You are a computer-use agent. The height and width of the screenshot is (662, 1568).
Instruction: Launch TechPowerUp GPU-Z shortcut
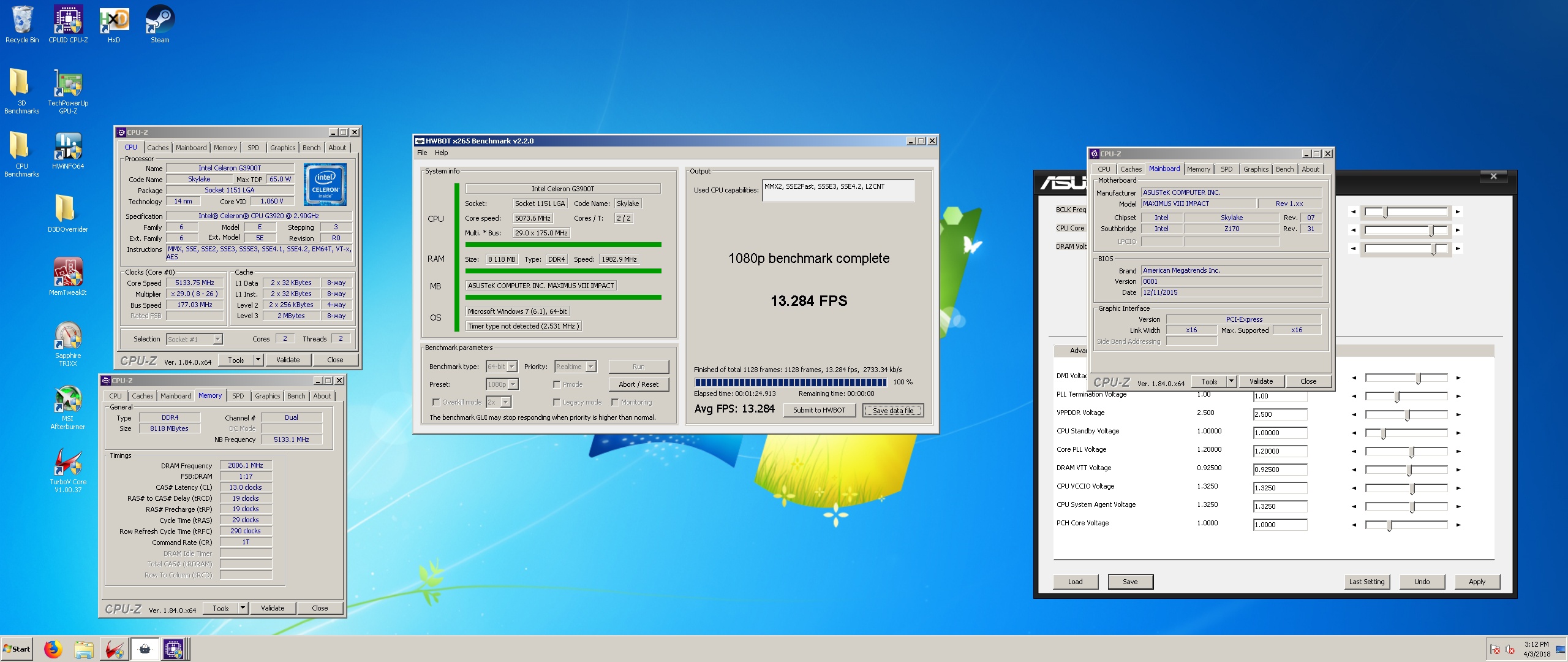click(x=68, y=91)
